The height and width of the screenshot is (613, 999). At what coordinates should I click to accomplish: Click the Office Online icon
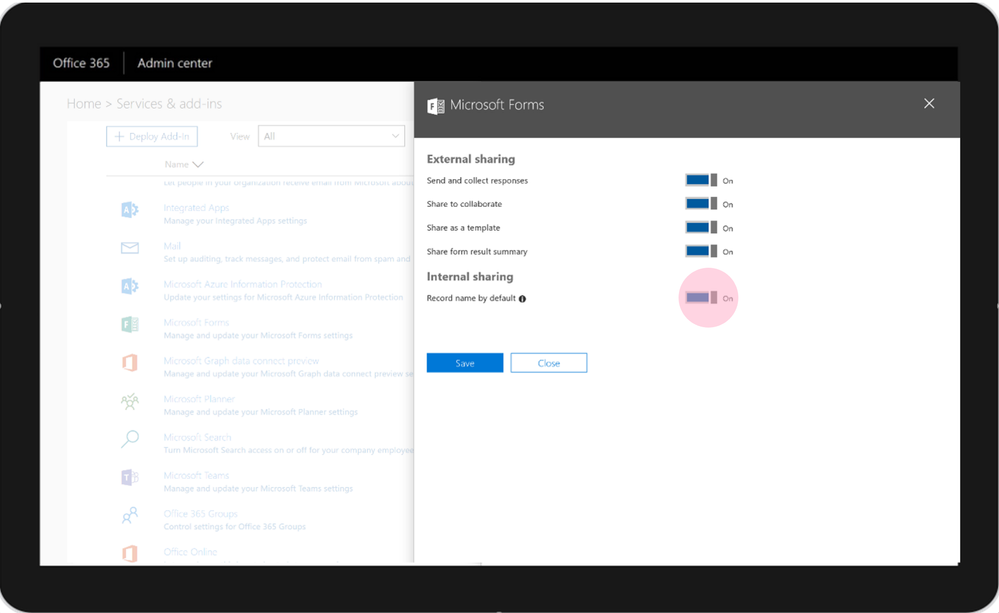129,553
